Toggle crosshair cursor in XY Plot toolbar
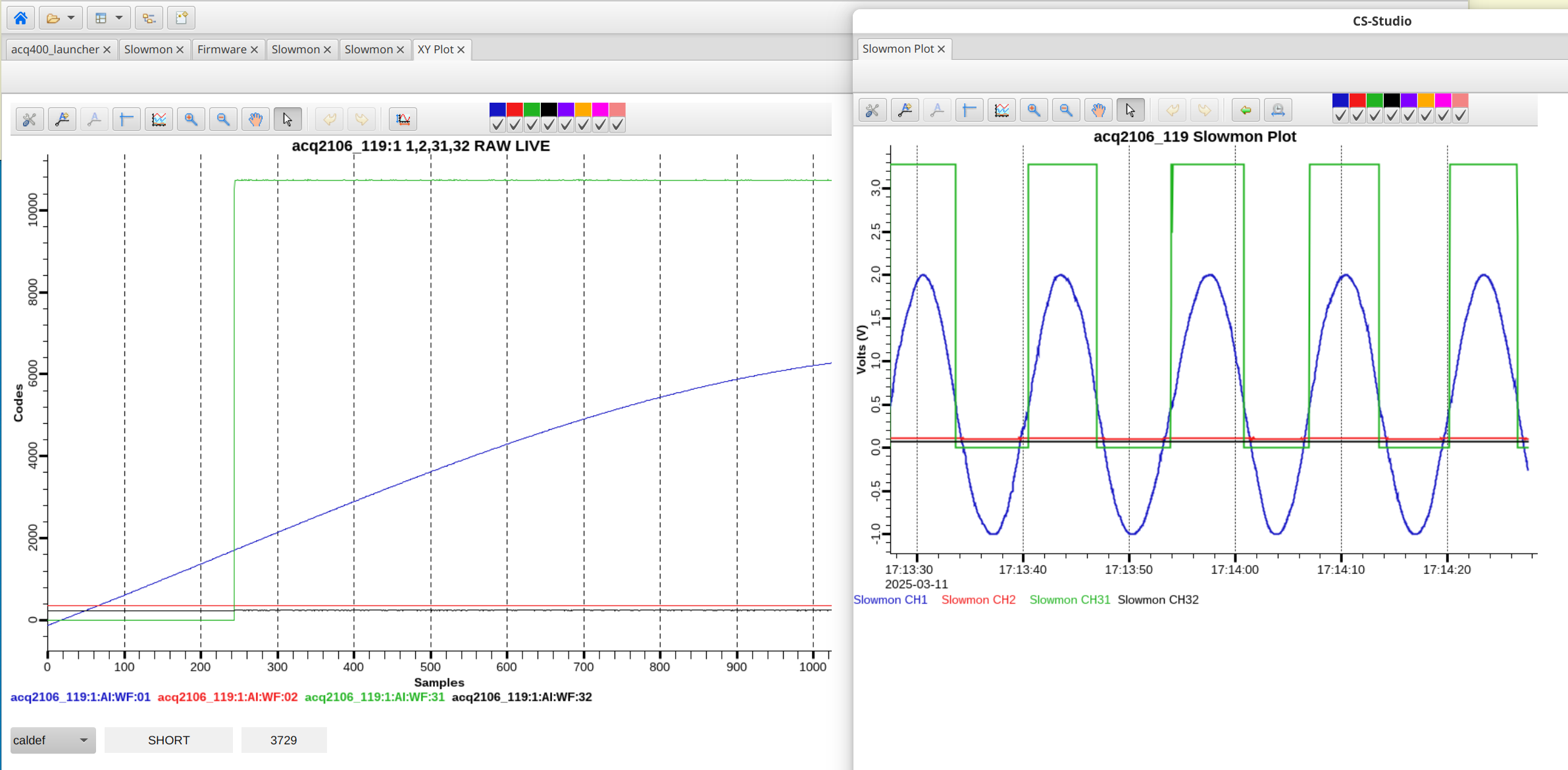 (x=126, y=119)
